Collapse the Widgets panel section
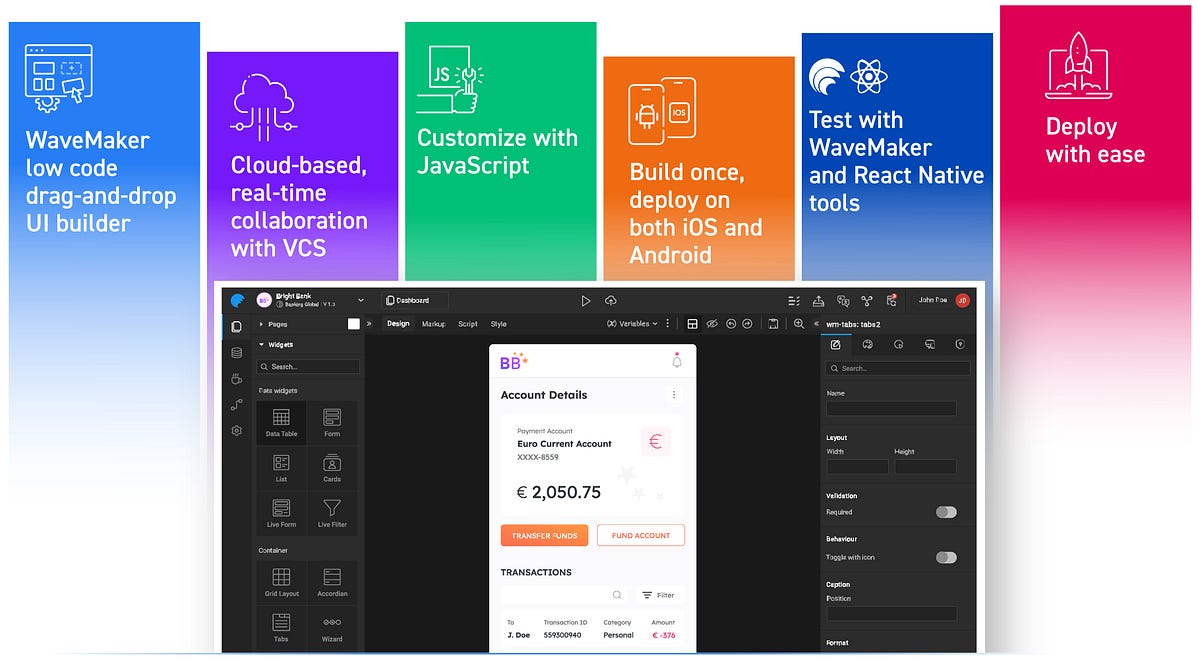This screenshot has height=661, width=1200. click(263, 344)
